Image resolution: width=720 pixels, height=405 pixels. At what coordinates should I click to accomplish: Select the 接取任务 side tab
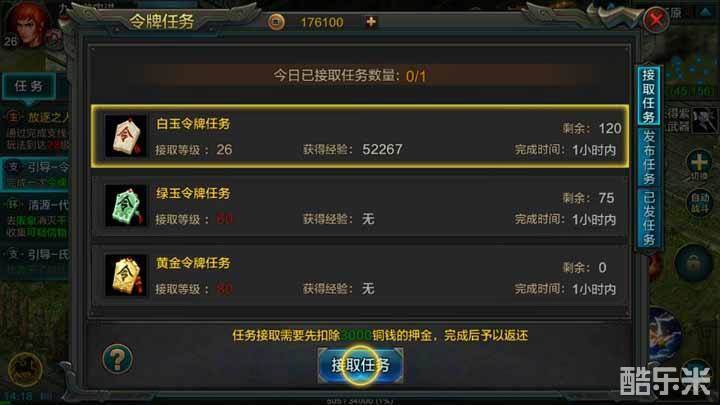pos(648,95)
